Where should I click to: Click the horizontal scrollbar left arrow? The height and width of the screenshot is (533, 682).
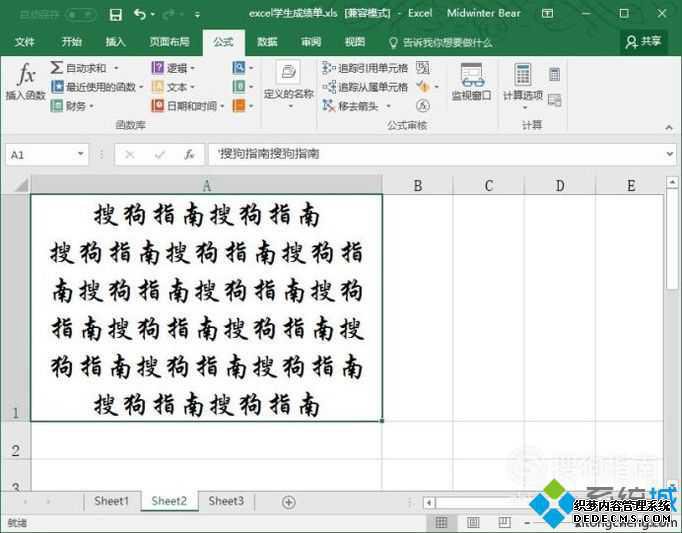[429, 503]
